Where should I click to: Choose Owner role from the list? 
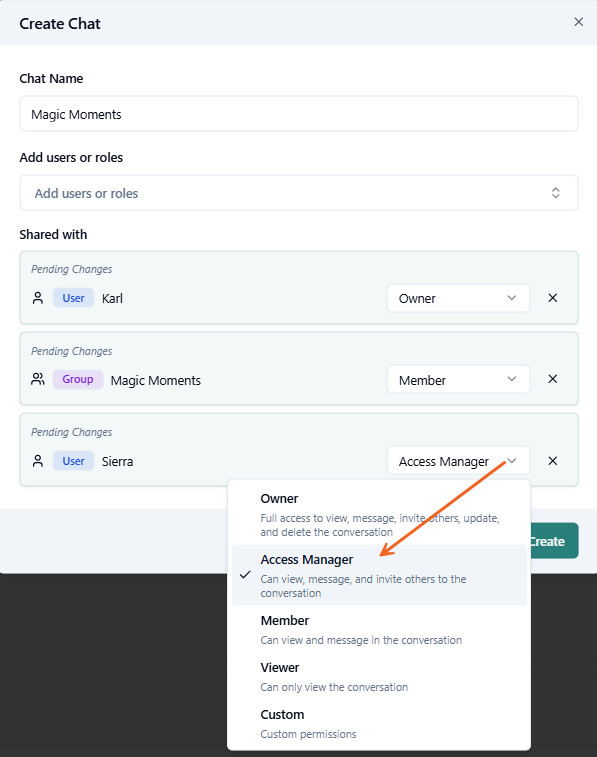(379, 515)
